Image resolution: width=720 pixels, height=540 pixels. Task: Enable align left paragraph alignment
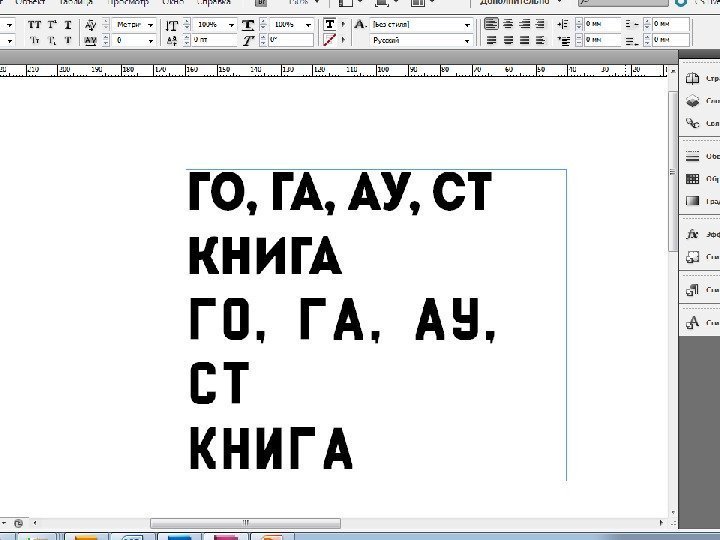pyautogui.click(x=491, y=22)
